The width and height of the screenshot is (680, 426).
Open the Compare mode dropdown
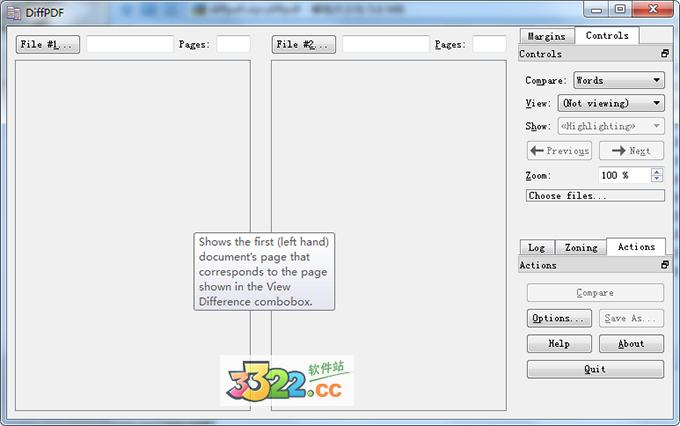click(619, 80)
